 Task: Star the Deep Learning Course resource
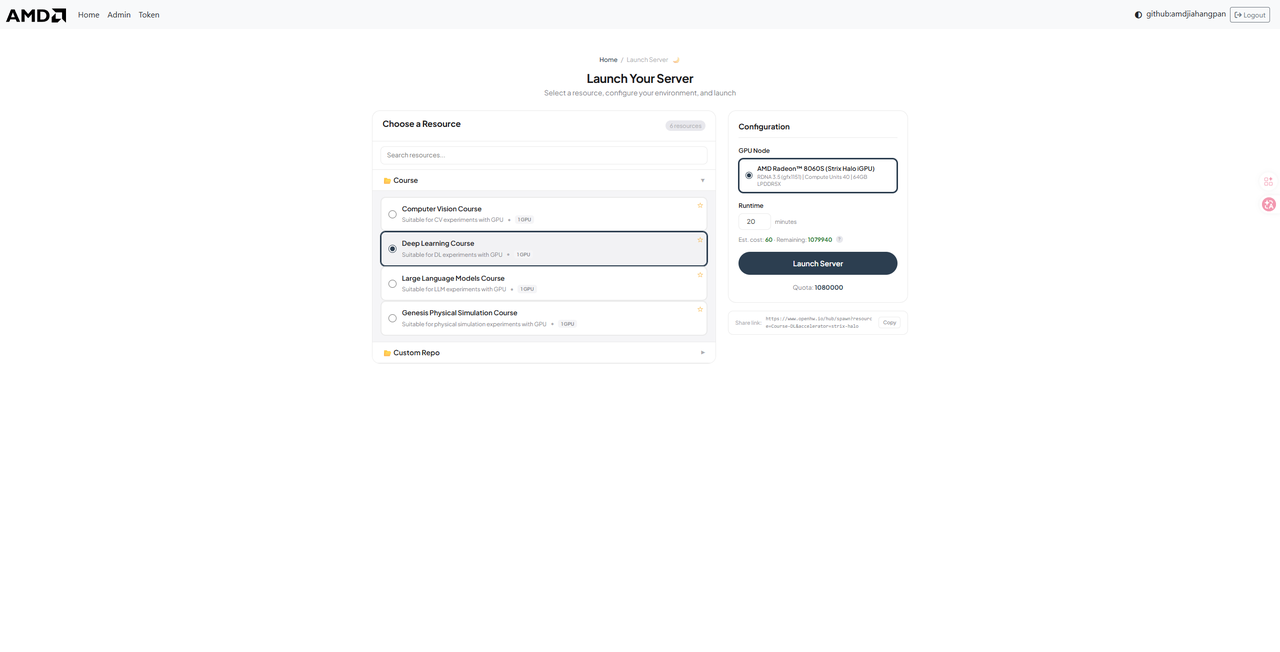[x=700, y=240]
